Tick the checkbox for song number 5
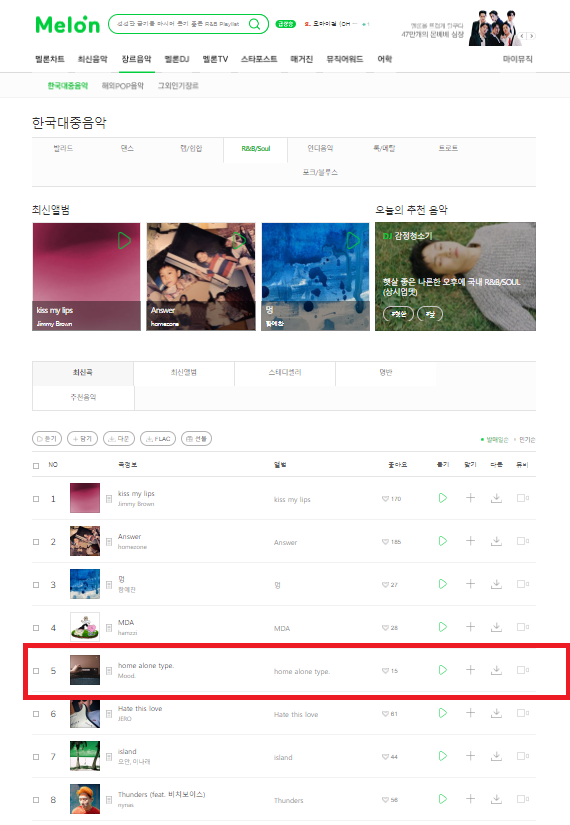Viewport: 570px width, 825px height. click(x=36, y=671)
